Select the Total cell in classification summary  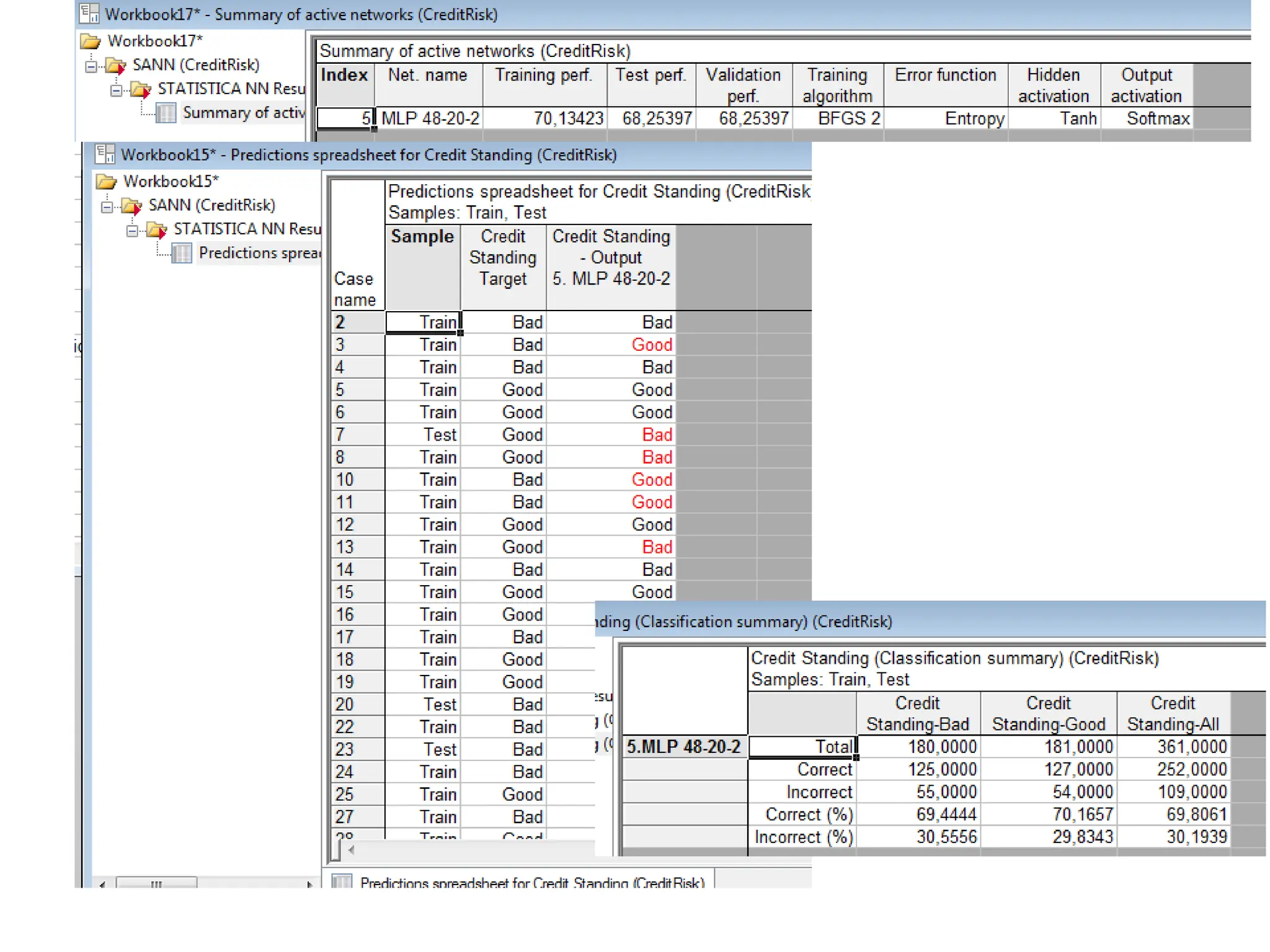(802, 746)
